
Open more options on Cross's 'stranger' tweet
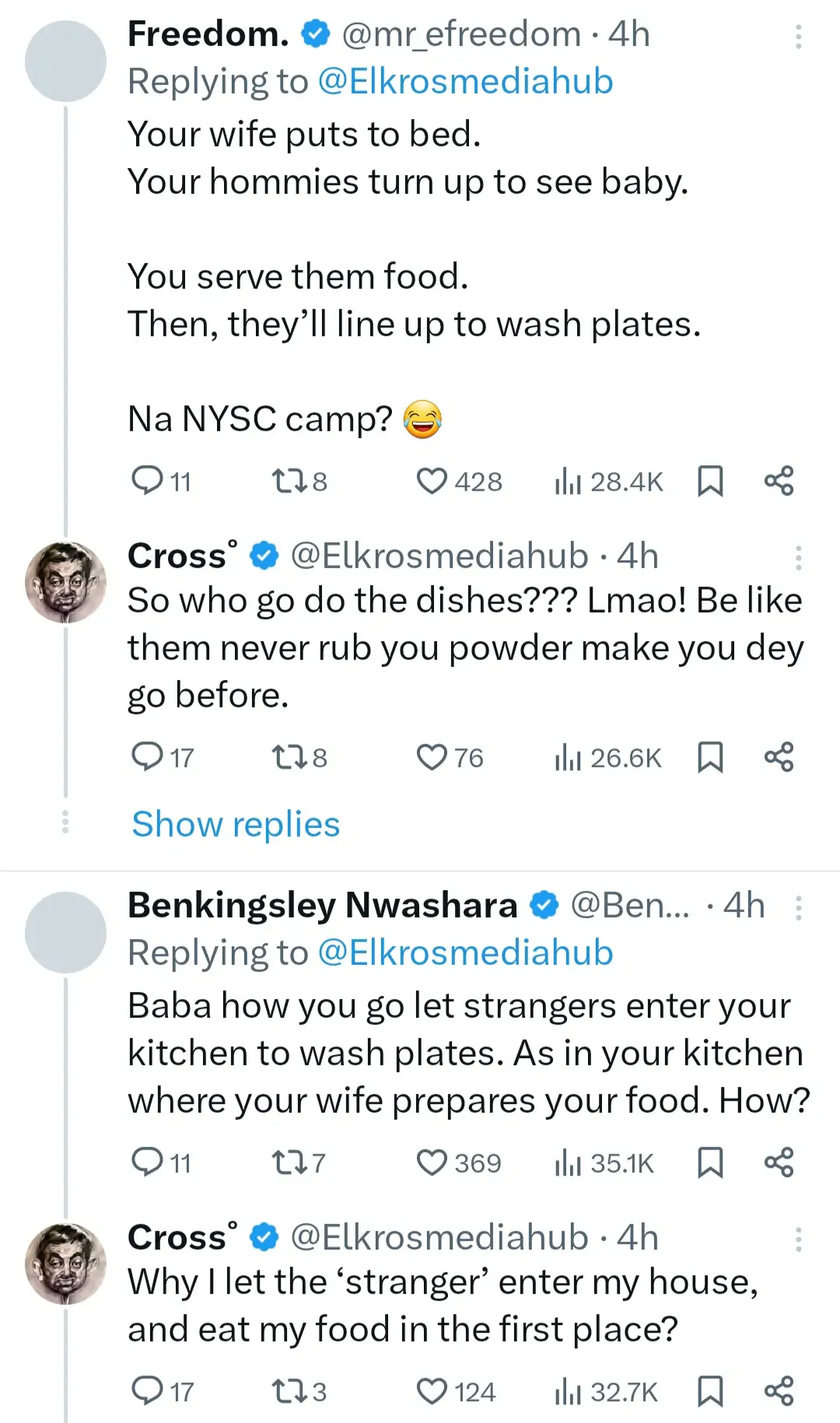[798, 1239]
